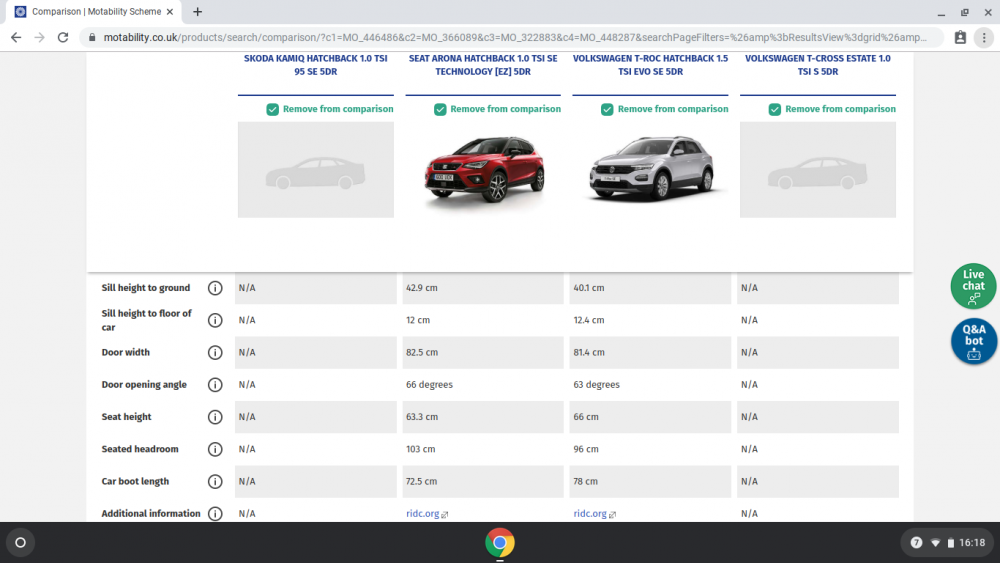Open a new browser tab
Image resolution: width=1000 pixels, height=563 pixels.
click(198, 11)
